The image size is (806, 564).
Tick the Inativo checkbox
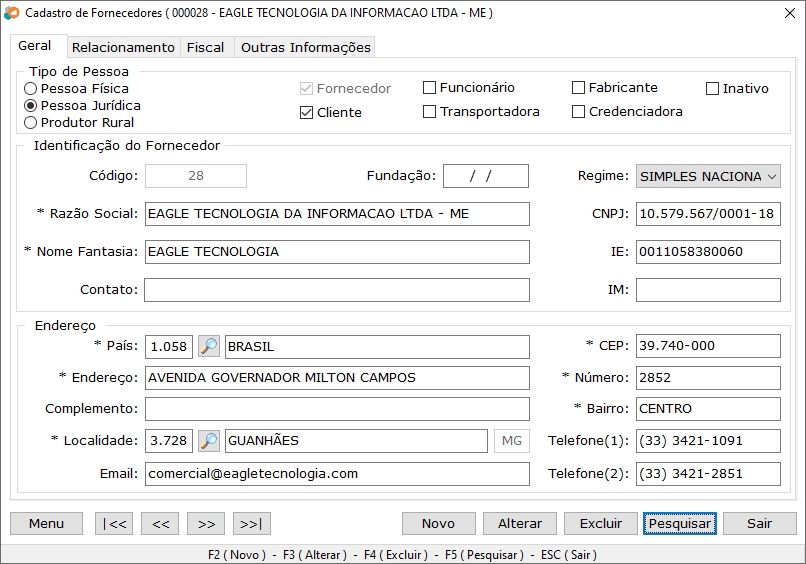click(713, 89)
